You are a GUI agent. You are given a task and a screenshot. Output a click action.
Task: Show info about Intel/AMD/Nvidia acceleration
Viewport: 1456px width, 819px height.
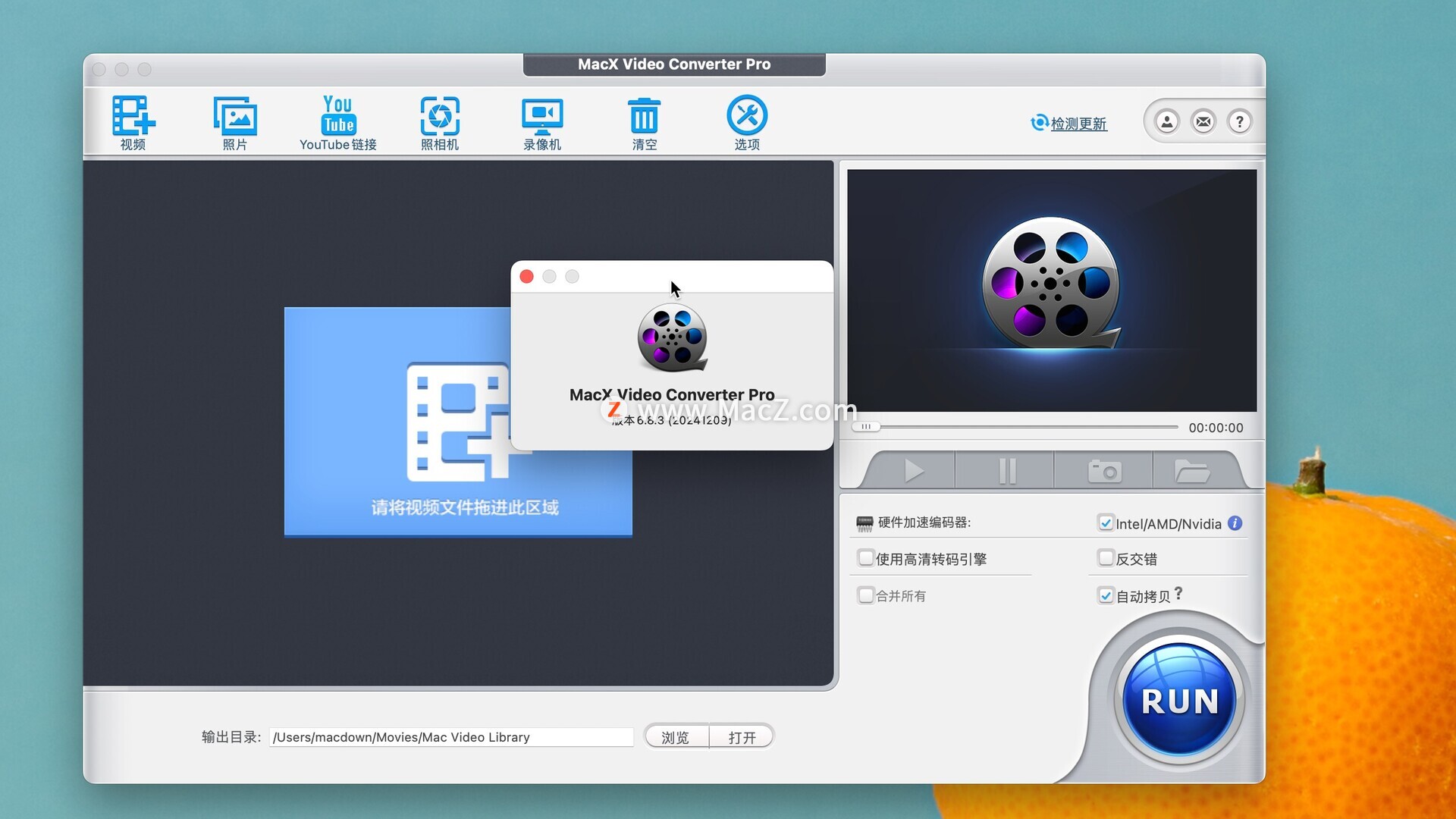coord(1235,523)
